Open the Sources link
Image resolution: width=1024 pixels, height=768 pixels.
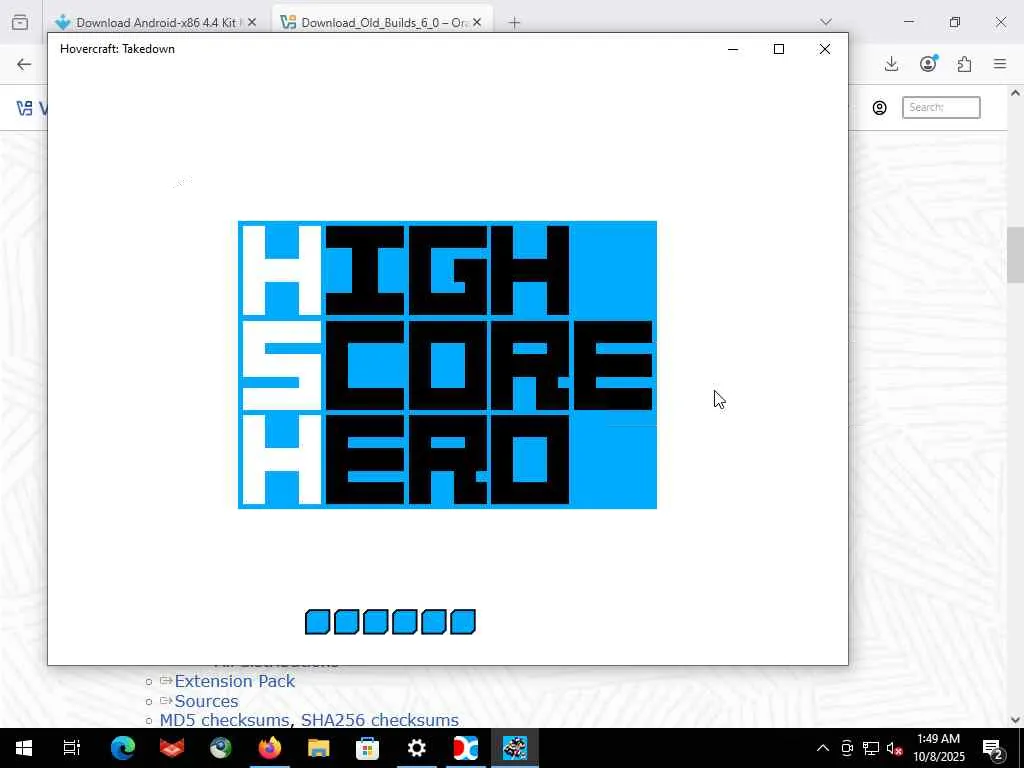coord(206,701)
